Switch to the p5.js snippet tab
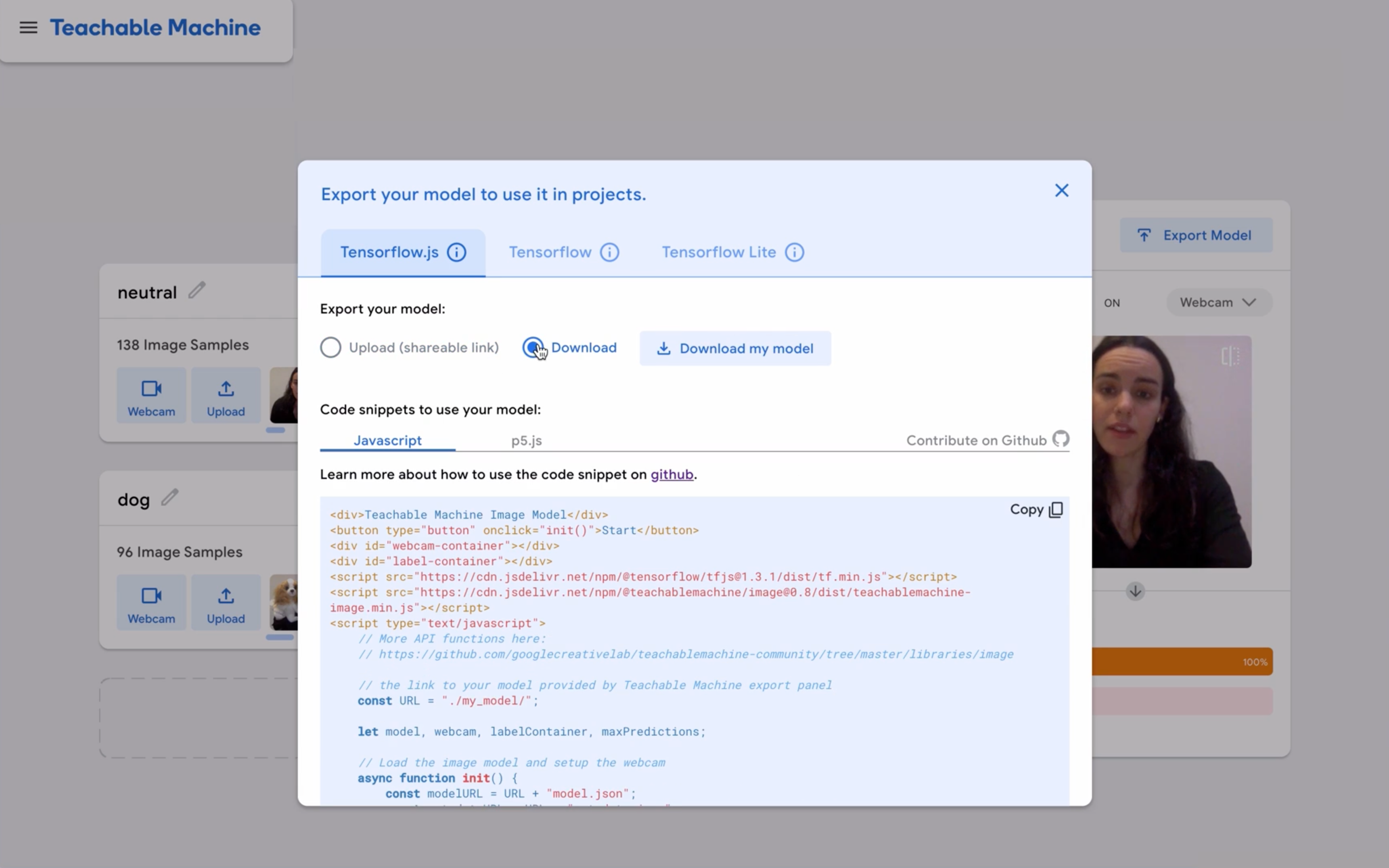Image resolution: width=1389 pixels, height=868 pixels. 526,441
